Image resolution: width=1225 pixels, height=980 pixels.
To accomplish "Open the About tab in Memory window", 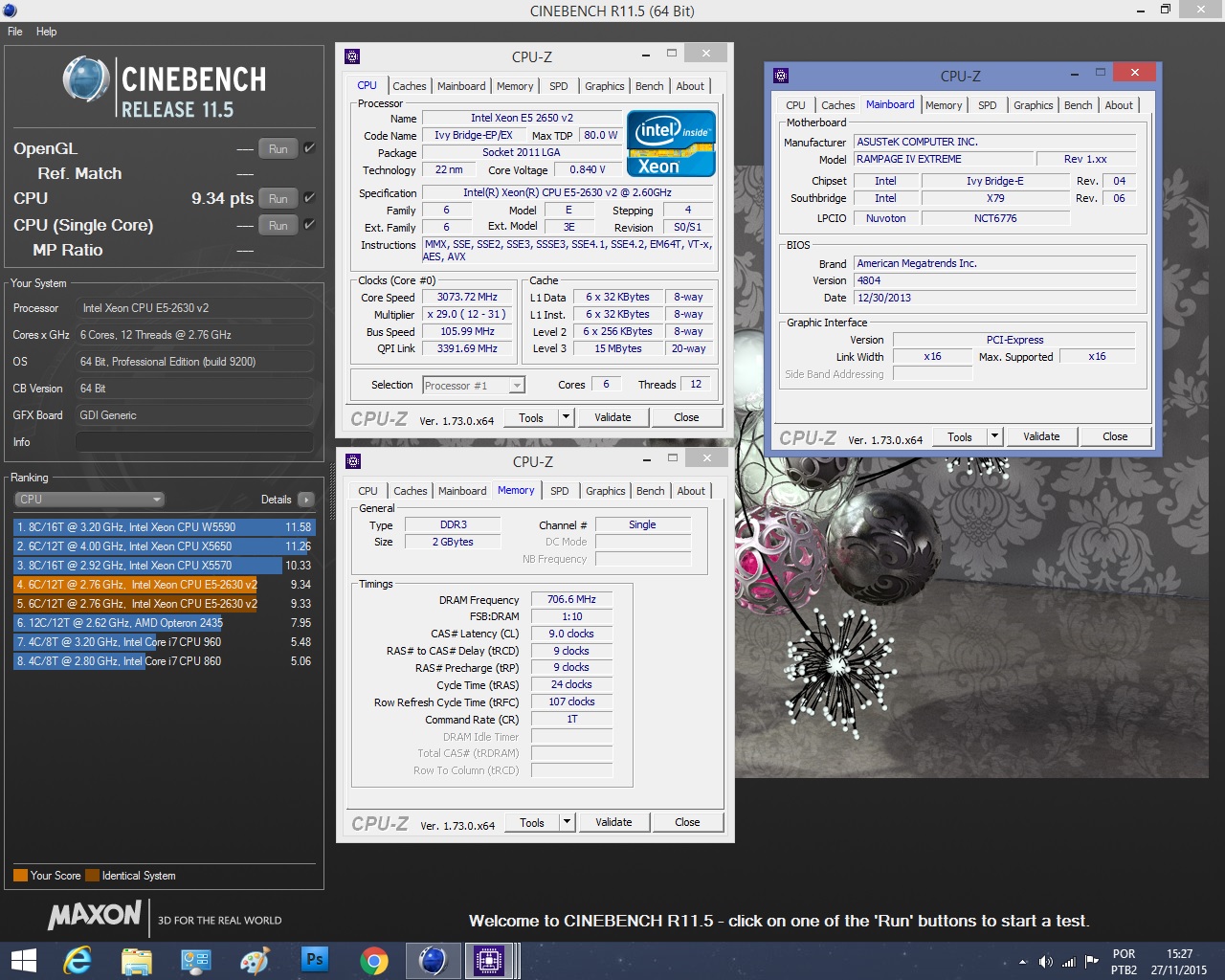I will click(x=691, y=491).
